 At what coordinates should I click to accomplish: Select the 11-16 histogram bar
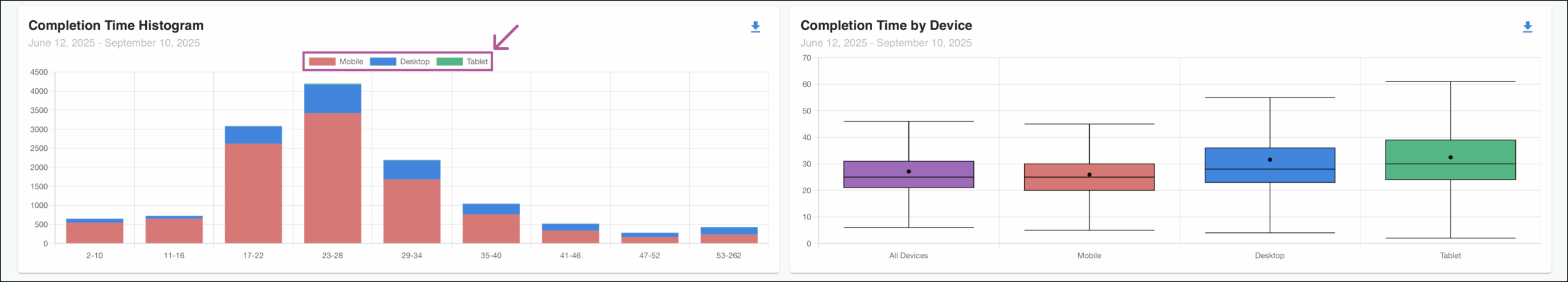tap(174, 231)
